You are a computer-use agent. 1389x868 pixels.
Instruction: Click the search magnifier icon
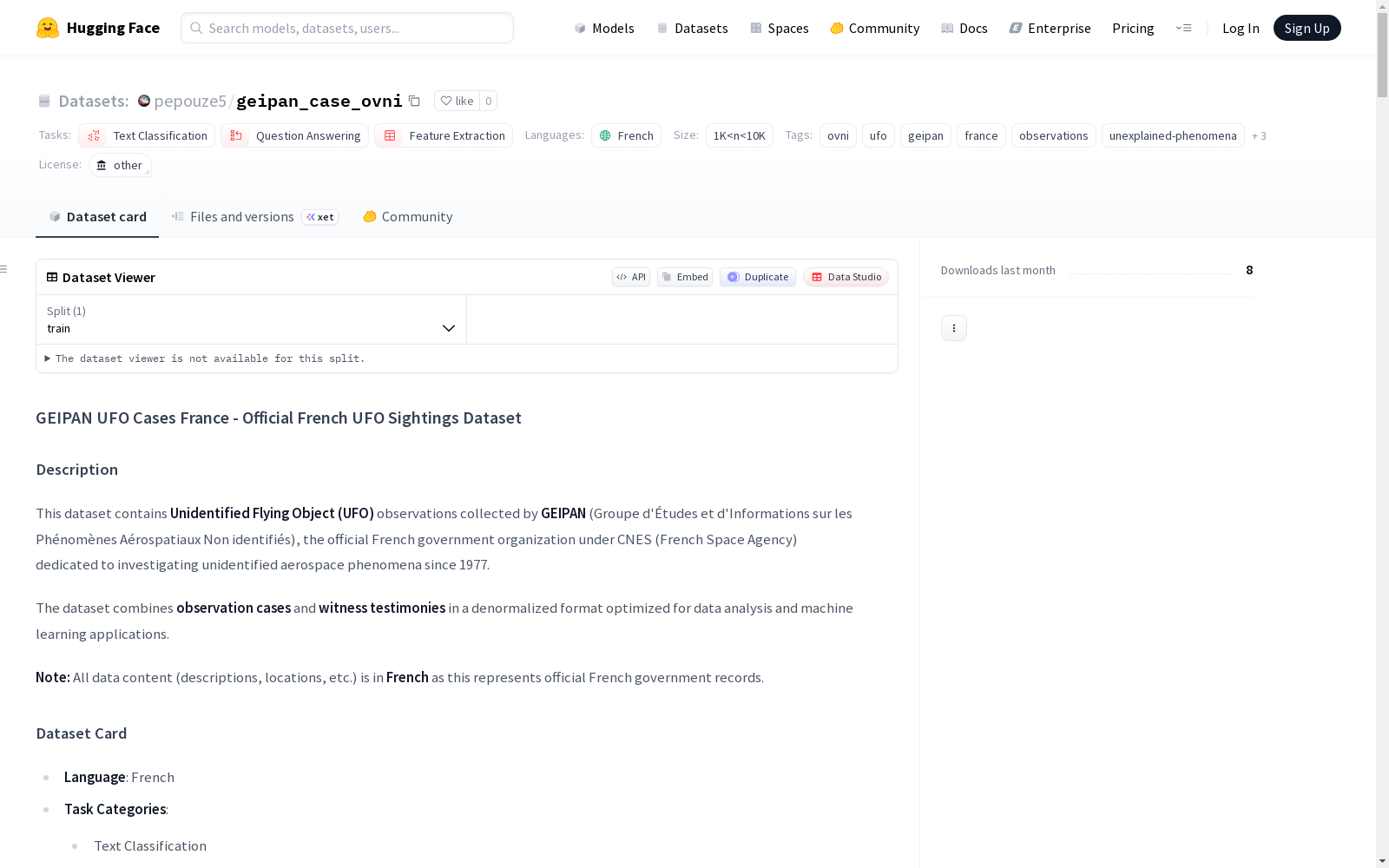point(196,28)
